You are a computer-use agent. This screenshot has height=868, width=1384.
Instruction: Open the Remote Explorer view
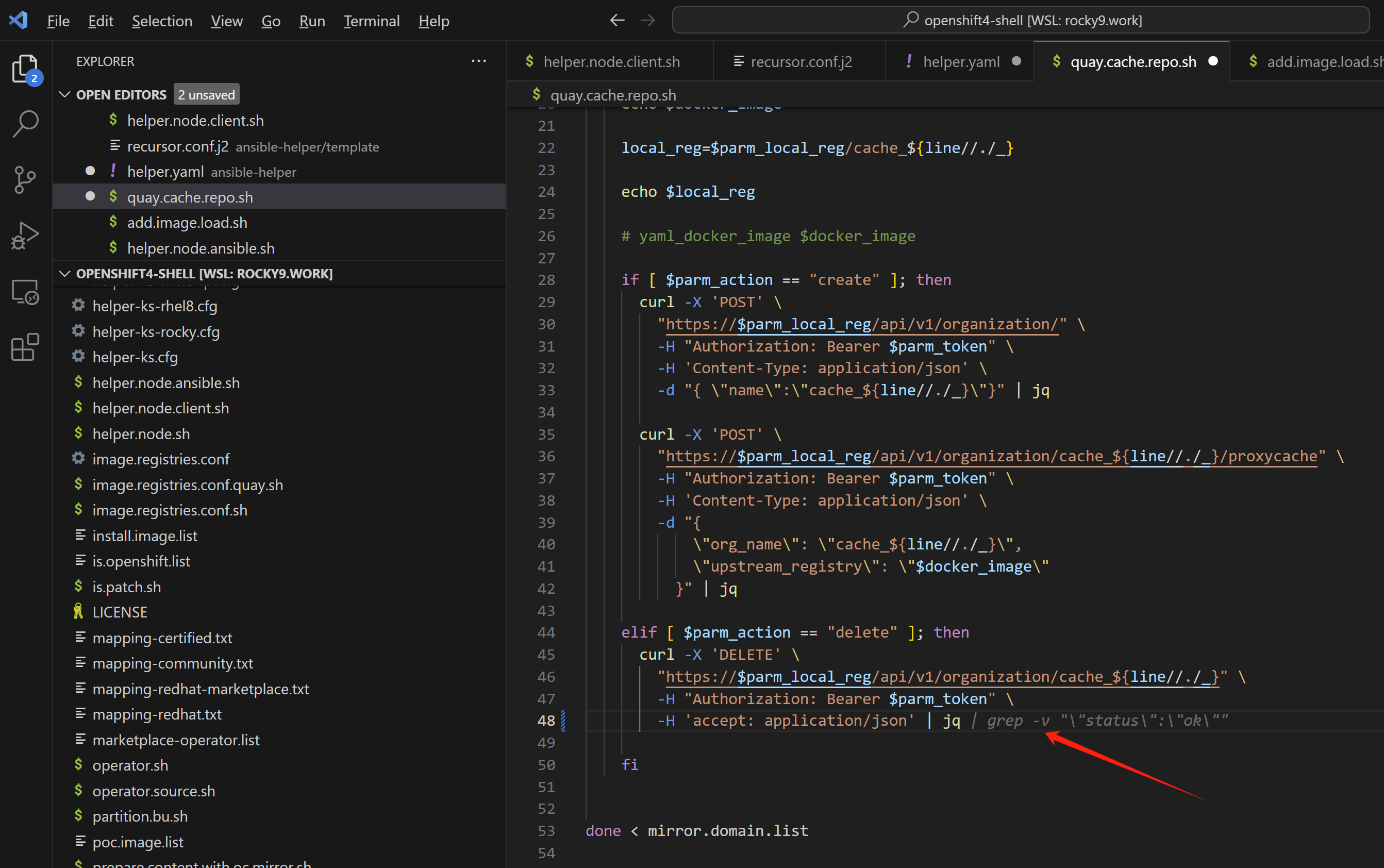pyautogui.click(x=25, y=292)
